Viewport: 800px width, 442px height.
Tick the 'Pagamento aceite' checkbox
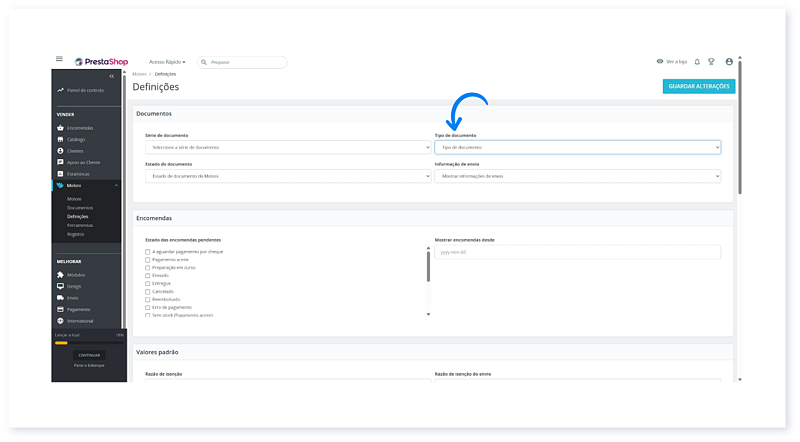(148, 260)
